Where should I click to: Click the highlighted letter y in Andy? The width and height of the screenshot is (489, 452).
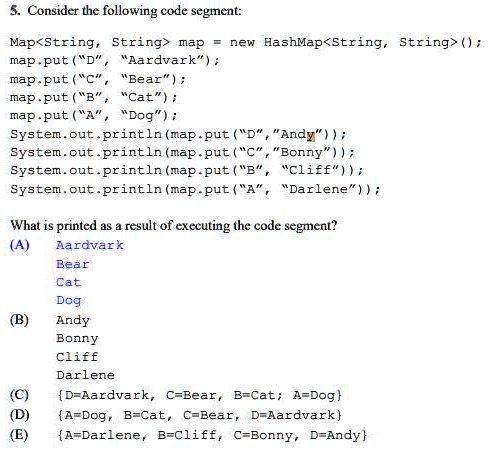pyautogui.click(x=311, y=135)
